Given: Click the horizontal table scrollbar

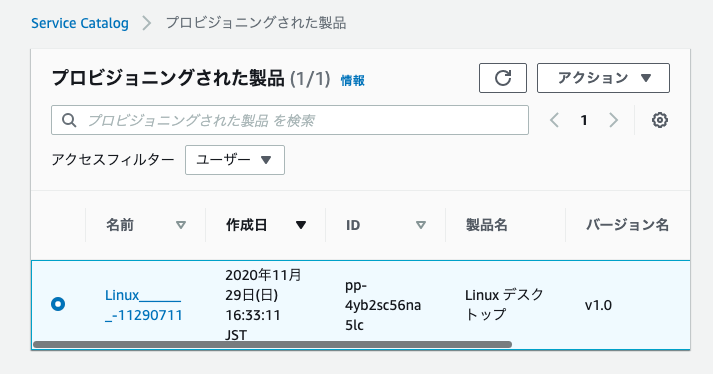Looking at the screenshot, I should click(x=272, y=344).
